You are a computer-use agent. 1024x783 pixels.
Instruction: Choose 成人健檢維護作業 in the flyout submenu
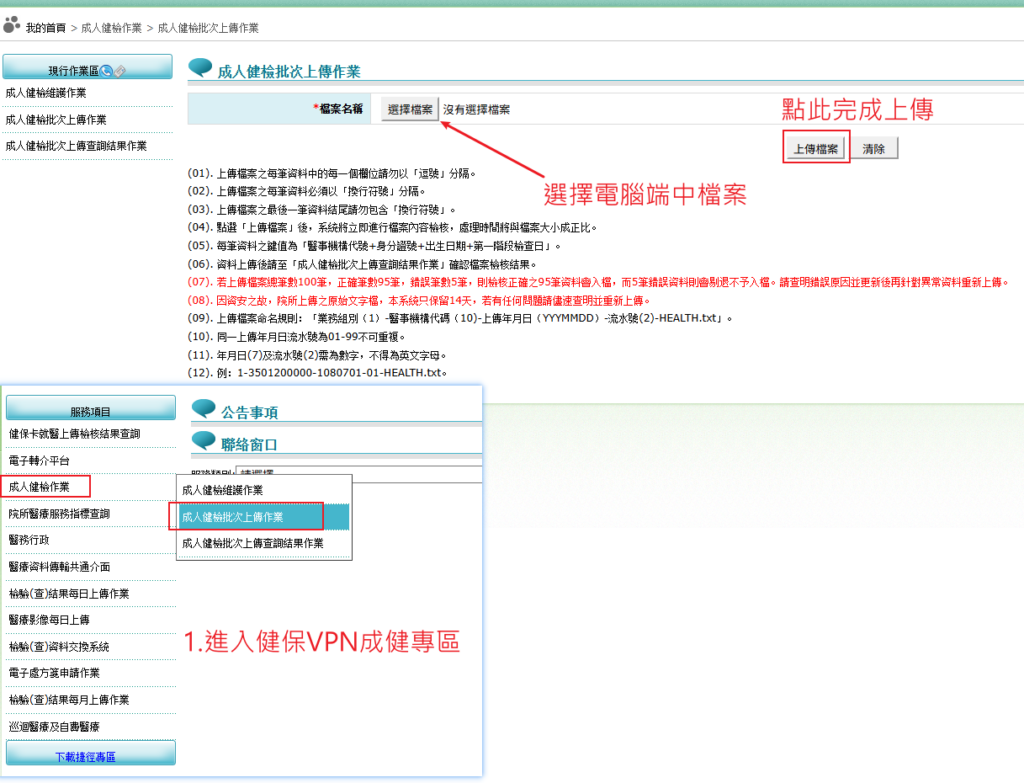(x=222, y=490)
